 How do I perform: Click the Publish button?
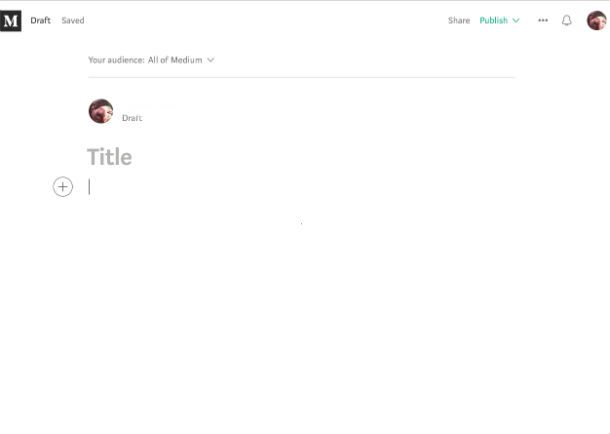click(493, 20)
